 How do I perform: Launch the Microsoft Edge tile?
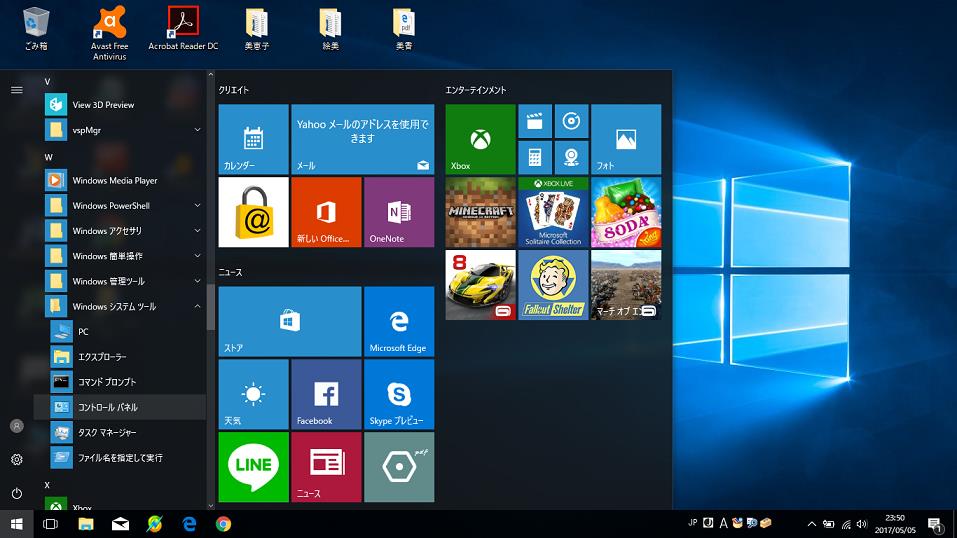coord(399,321)
